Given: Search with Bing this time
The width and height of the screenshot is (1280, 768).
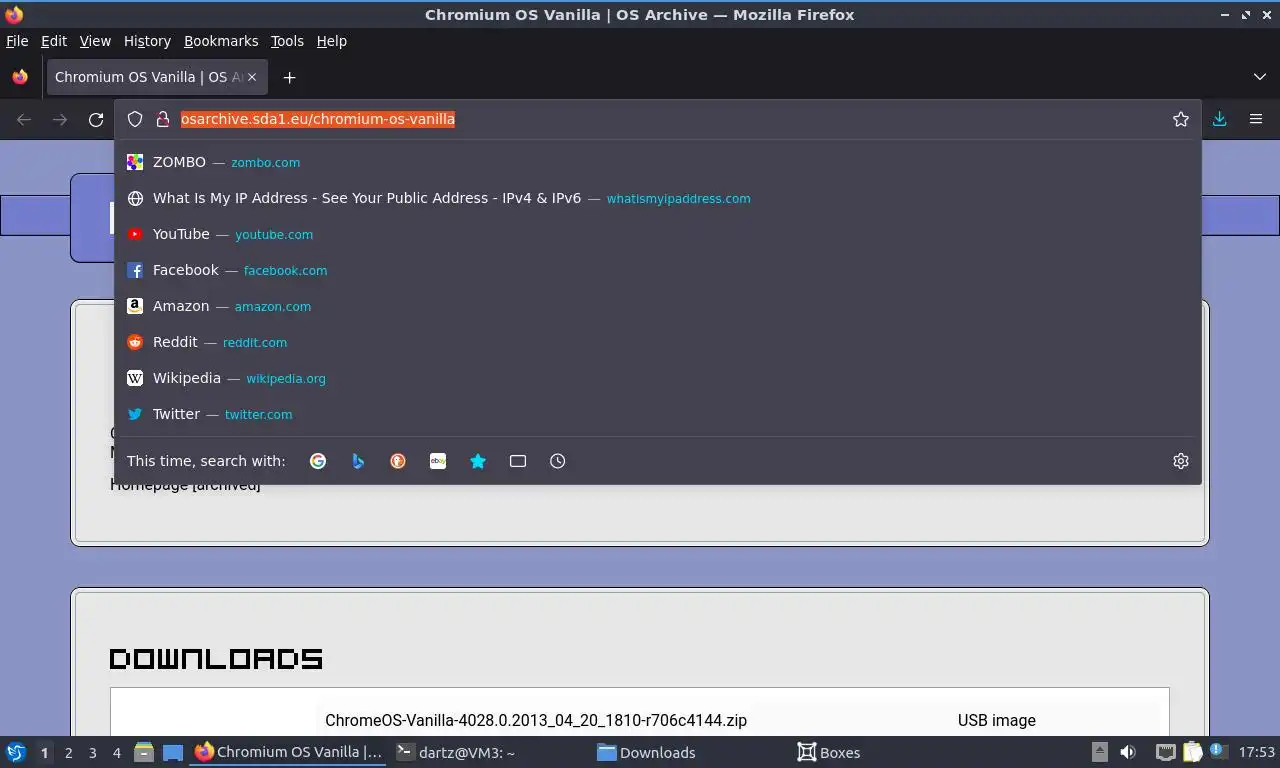Looking at the screenshot, I should 358,461.
